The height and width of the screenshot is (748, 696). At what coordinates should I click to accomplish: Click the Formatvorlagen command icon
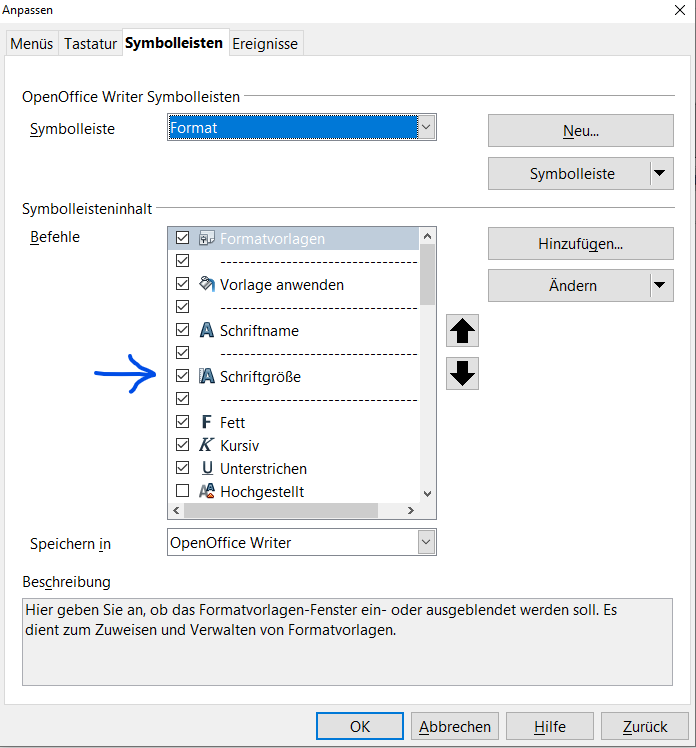207,238
